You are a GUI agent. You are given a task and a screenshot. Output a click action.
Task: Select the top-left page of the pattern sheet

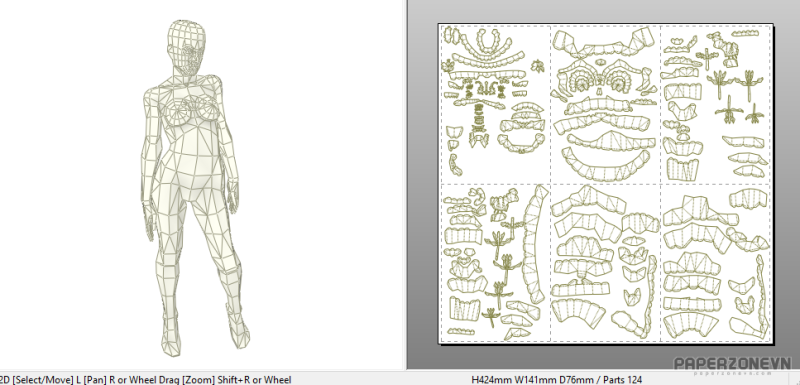[495, 104]
